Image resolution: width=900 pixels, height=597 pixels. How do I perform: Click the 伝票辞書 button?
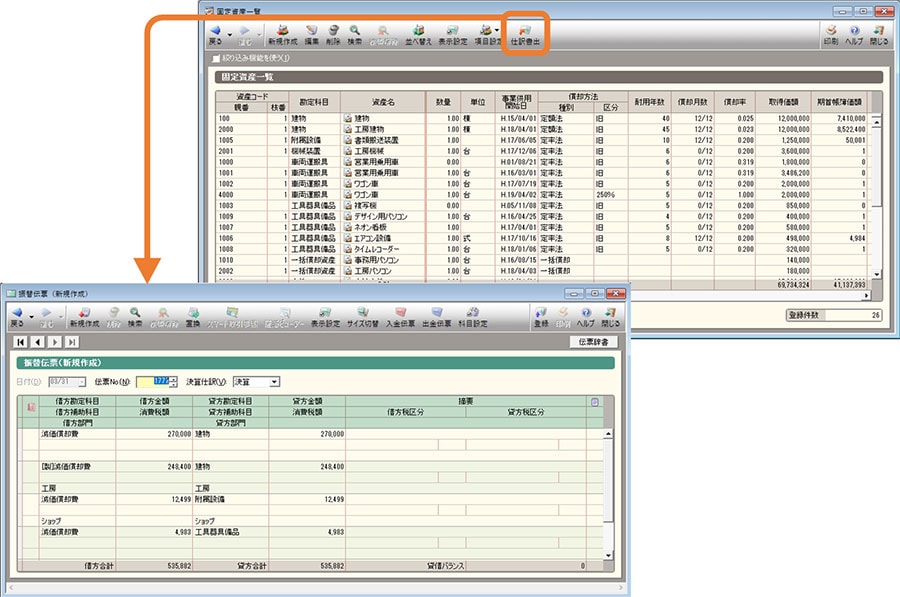(593, 342)
